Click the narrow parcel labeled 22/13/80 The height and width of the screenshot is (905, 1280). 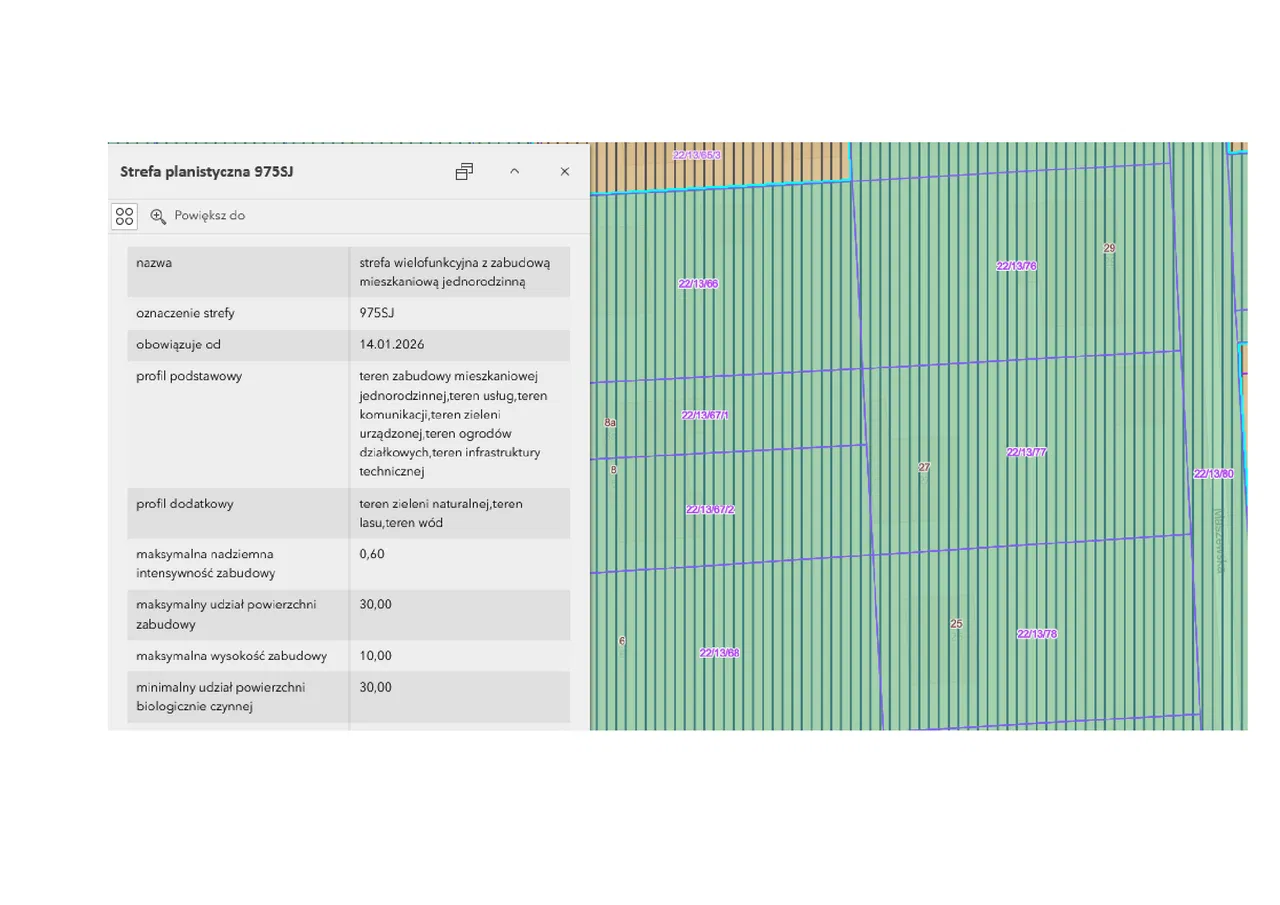[1213, 474]
